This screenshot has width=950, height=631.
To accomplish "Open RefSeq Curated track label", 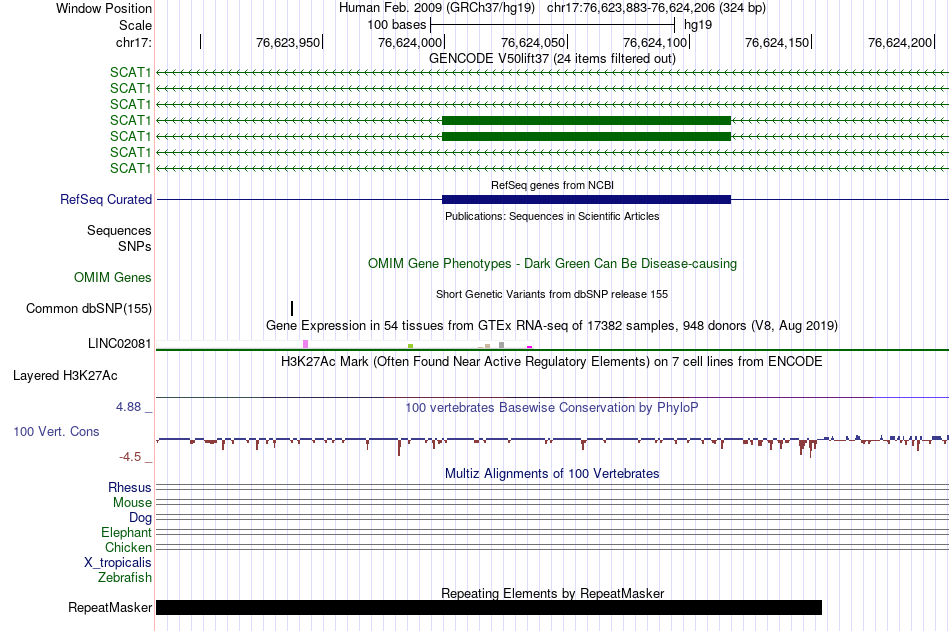I will (x=106, y=199).
